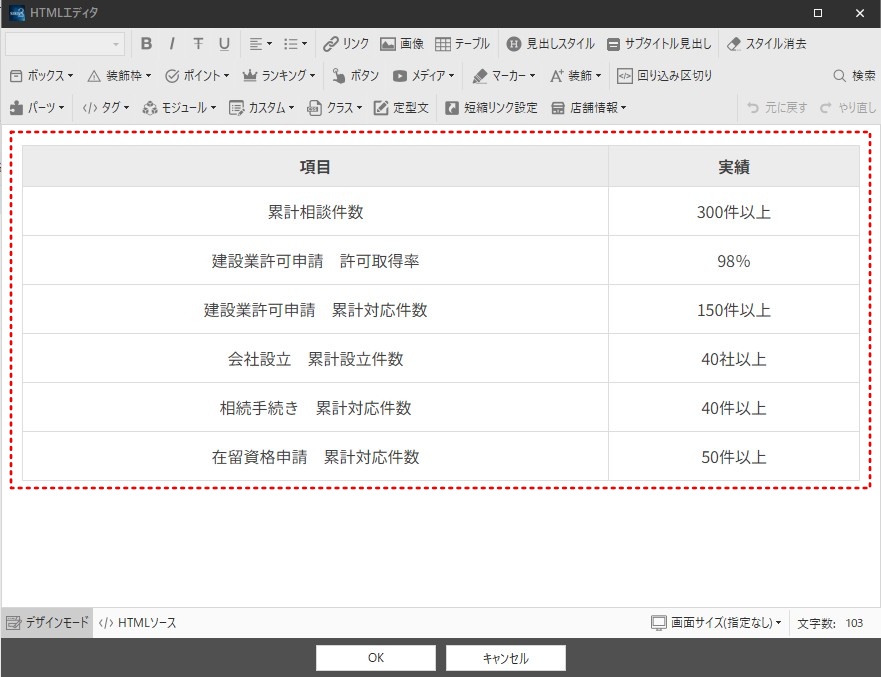Open the 装飾 text decoration dropdown
Screen dimensions: 881x677
(575, 75)
